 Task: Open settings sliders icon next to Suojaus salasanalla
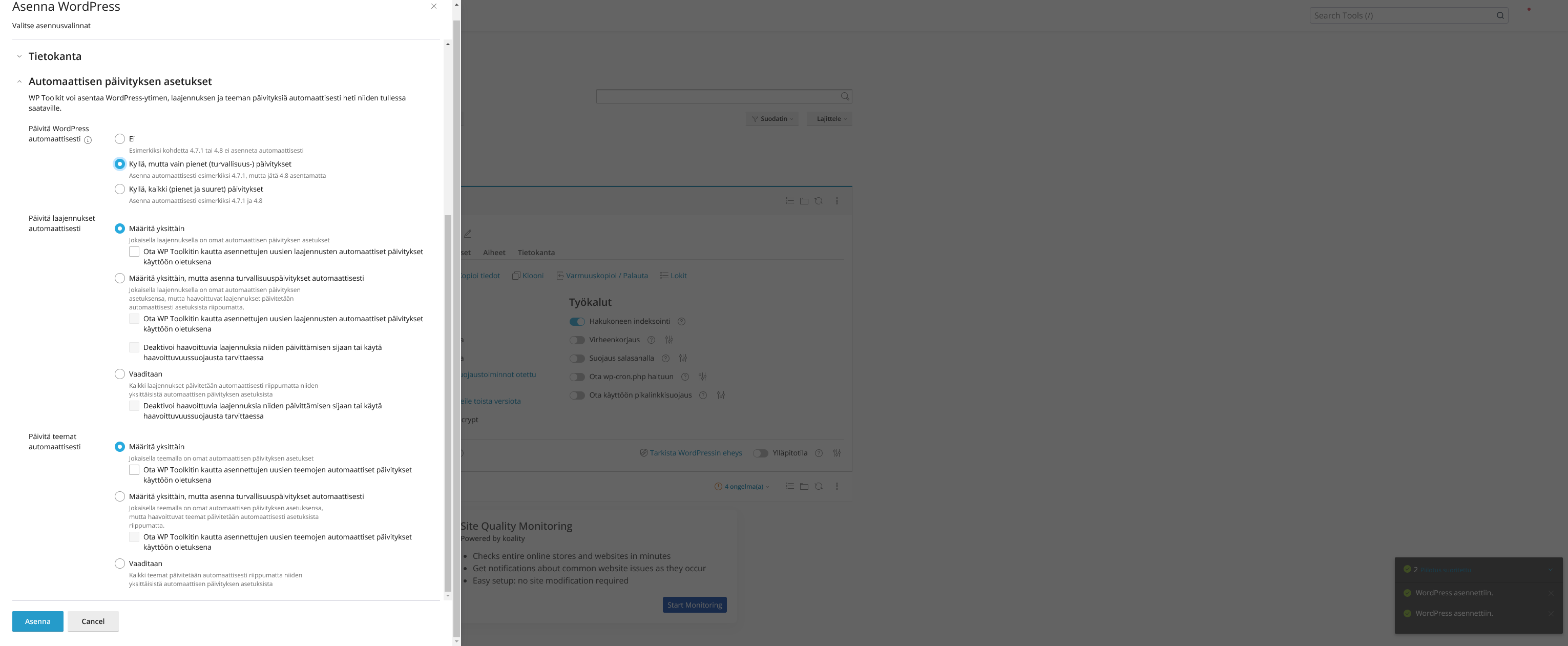pos(683,358)
